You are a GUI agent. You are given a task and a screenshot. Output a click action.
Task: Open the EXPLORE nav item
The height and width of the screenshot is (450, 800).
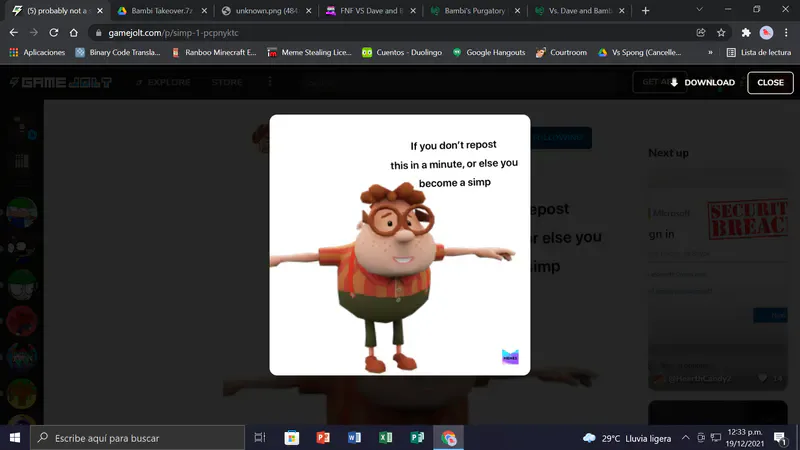point(163,82)
